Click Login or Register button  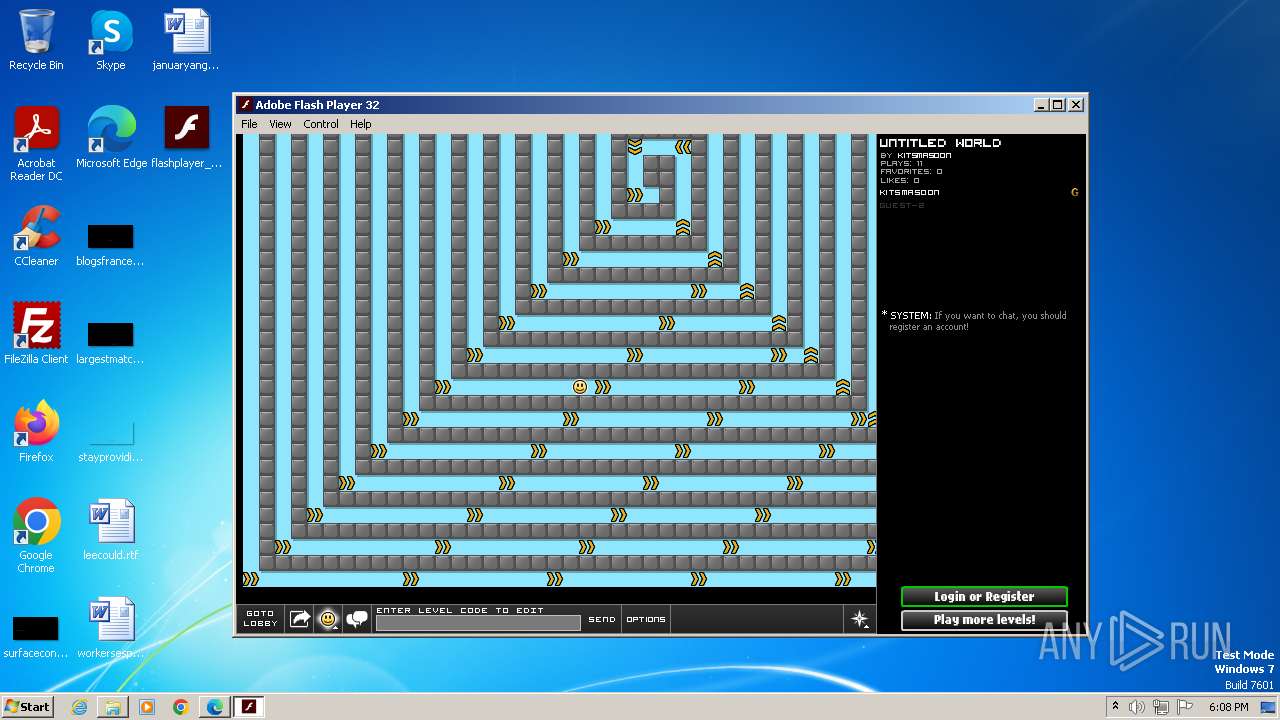point(984,597)
